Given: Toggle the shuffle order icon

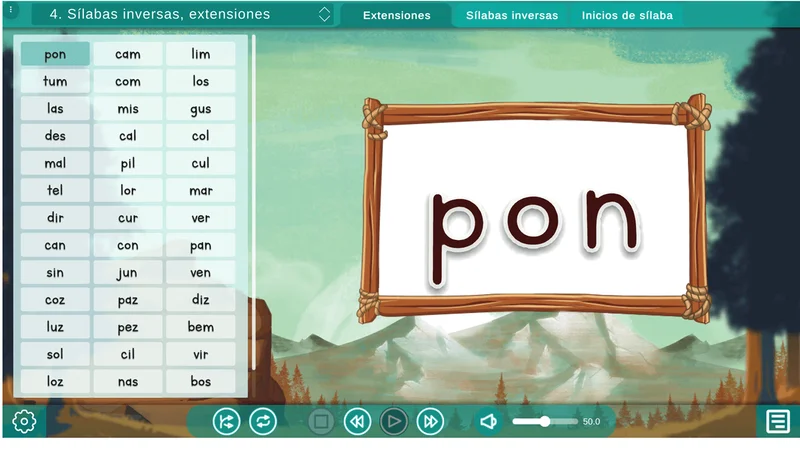Looking at the screenshot, I should [226, 421].
